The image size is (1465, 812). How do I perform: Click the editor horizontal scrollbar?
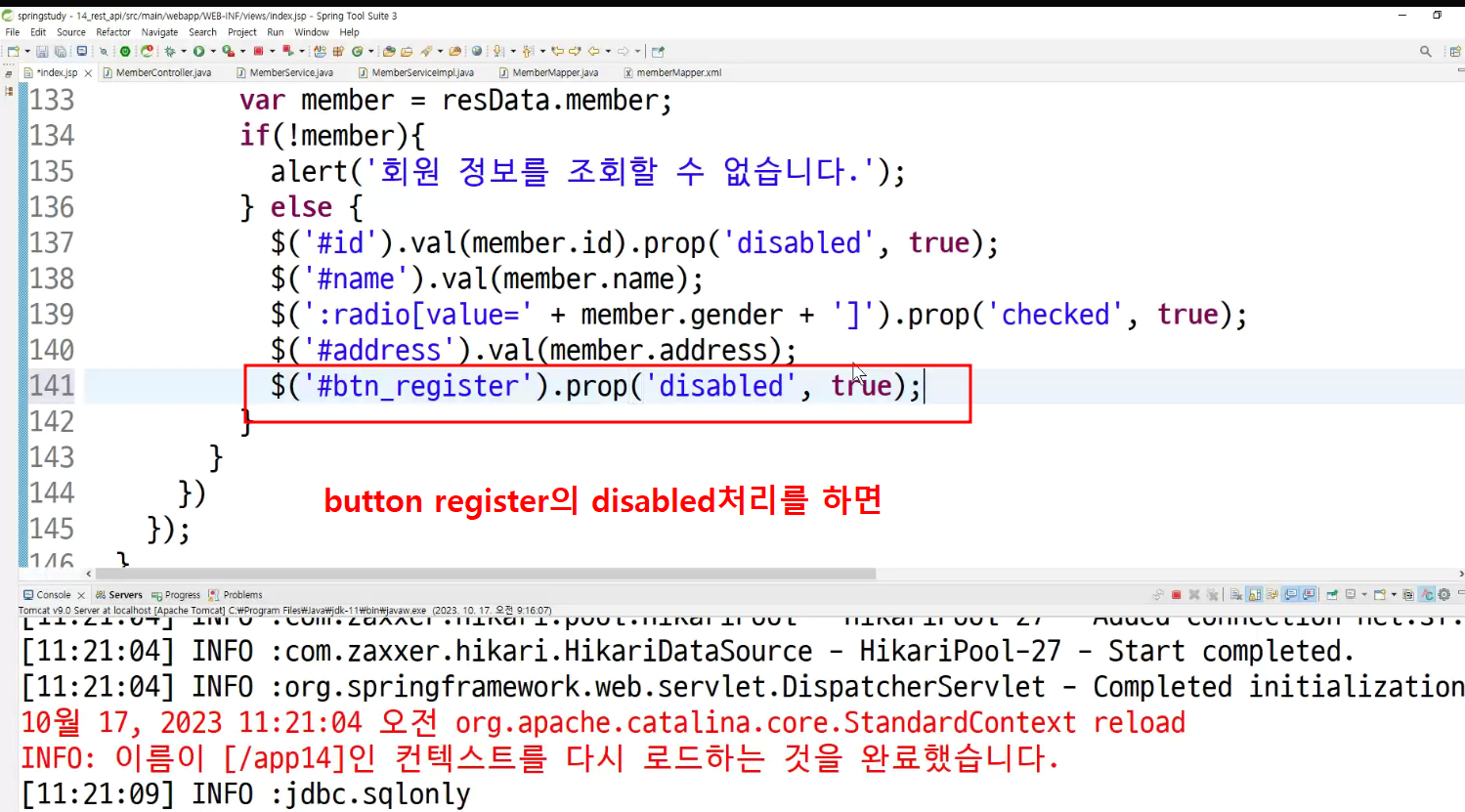[485, 575]
